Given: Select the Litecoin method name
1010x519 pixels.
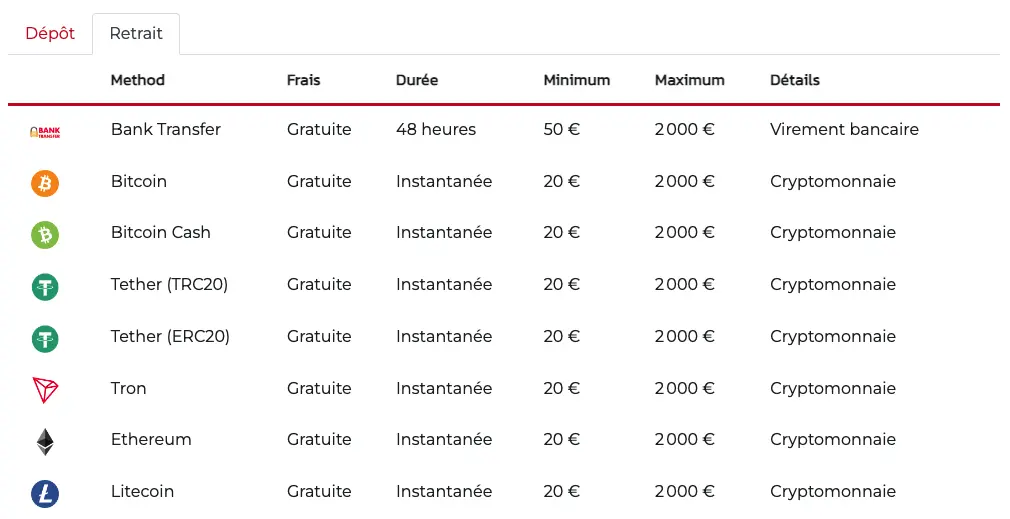Looking at the screenshot, I should point(142,491).
